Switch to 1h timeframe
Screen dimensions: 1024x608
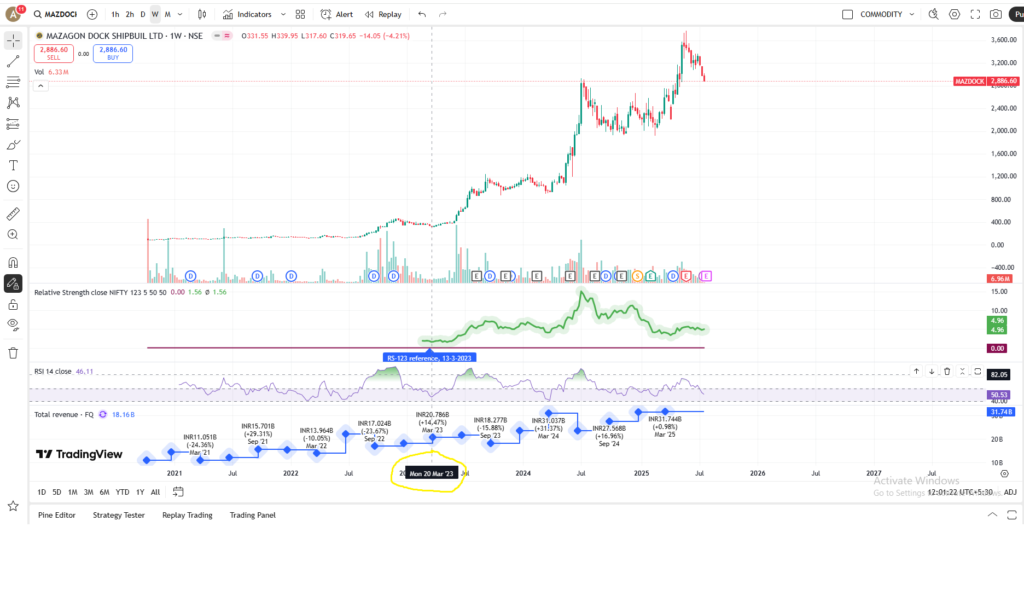point(115,14)
